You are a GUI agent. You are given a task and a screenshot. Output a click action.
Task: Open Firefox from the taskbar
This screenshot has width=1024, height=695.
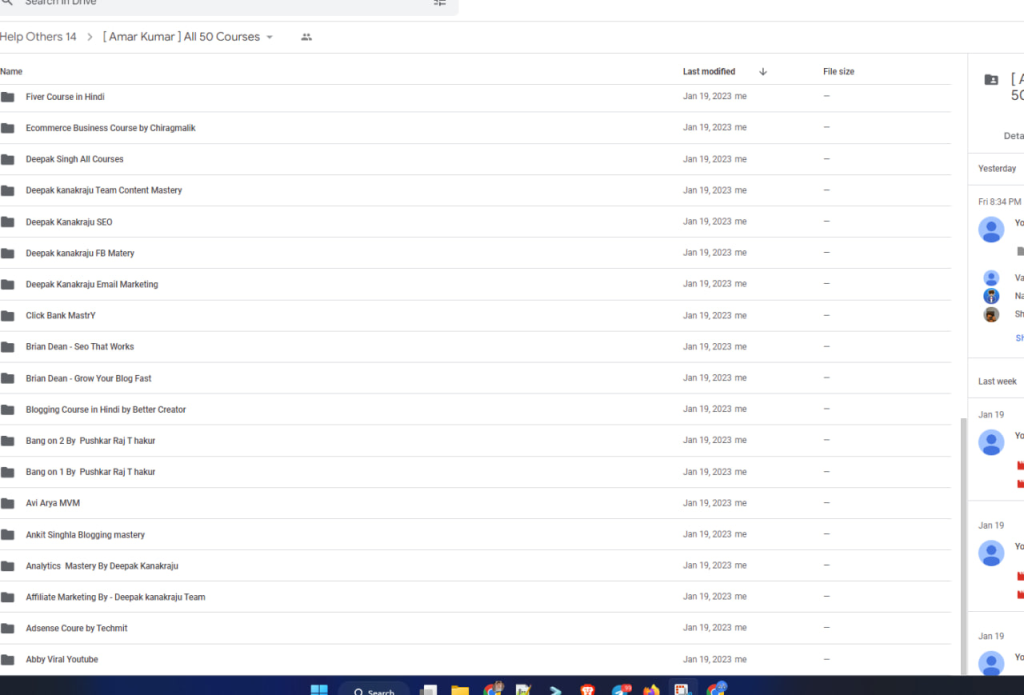(651, 690)
